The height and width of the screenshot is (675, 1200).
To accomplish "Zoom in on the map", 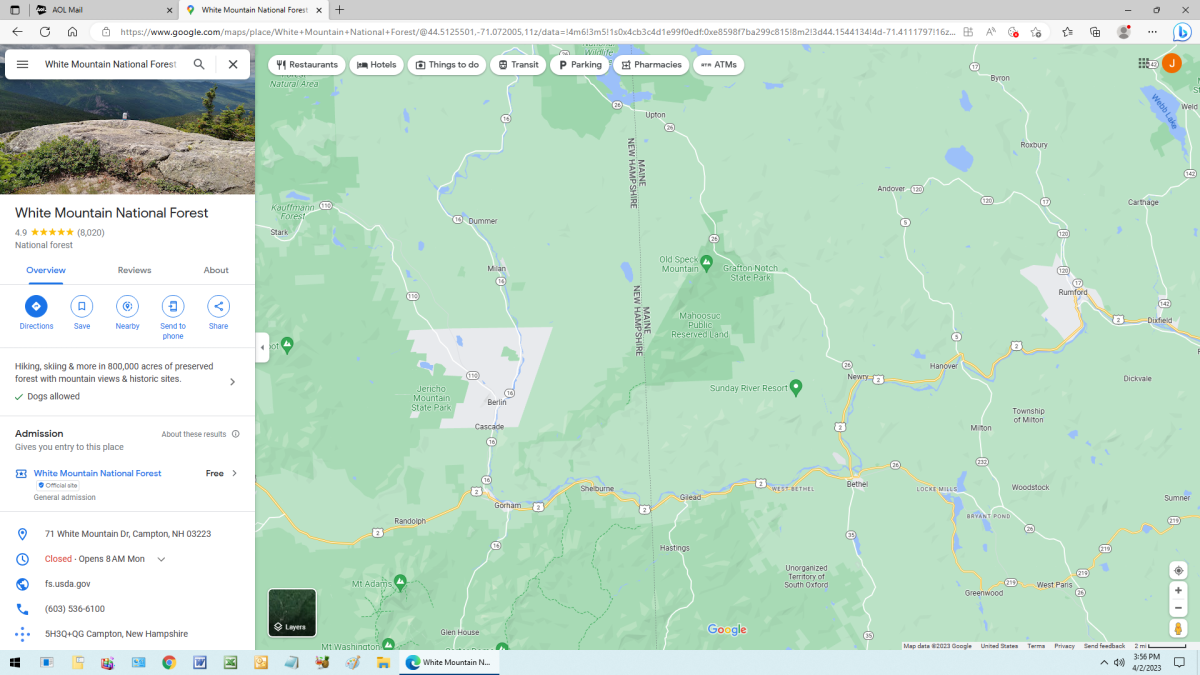I will (1179, 591).
